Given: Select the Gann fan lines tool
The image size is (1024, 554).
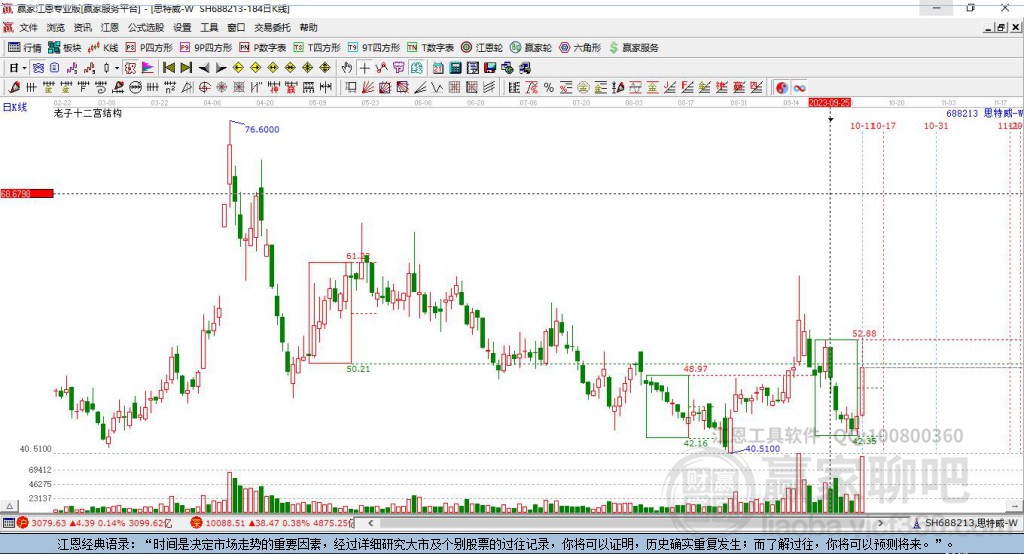Looking at the screenshot, I should click(368, 88).
